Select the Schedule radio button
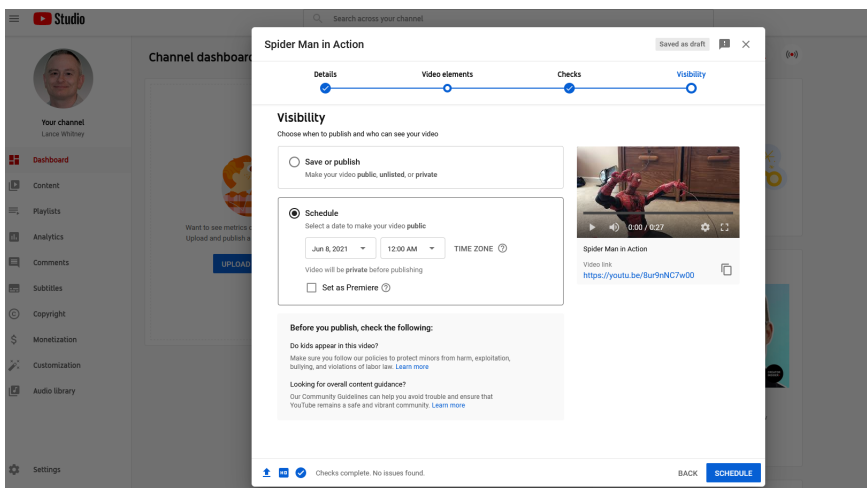This screenshot has width=867, height=488. pos(295,213)
